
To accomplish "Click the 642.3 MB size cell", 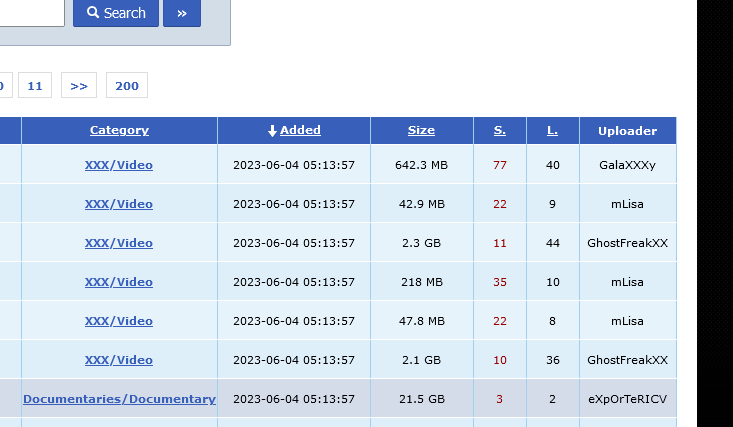I will pyautogui.click(x=421, y=165).
